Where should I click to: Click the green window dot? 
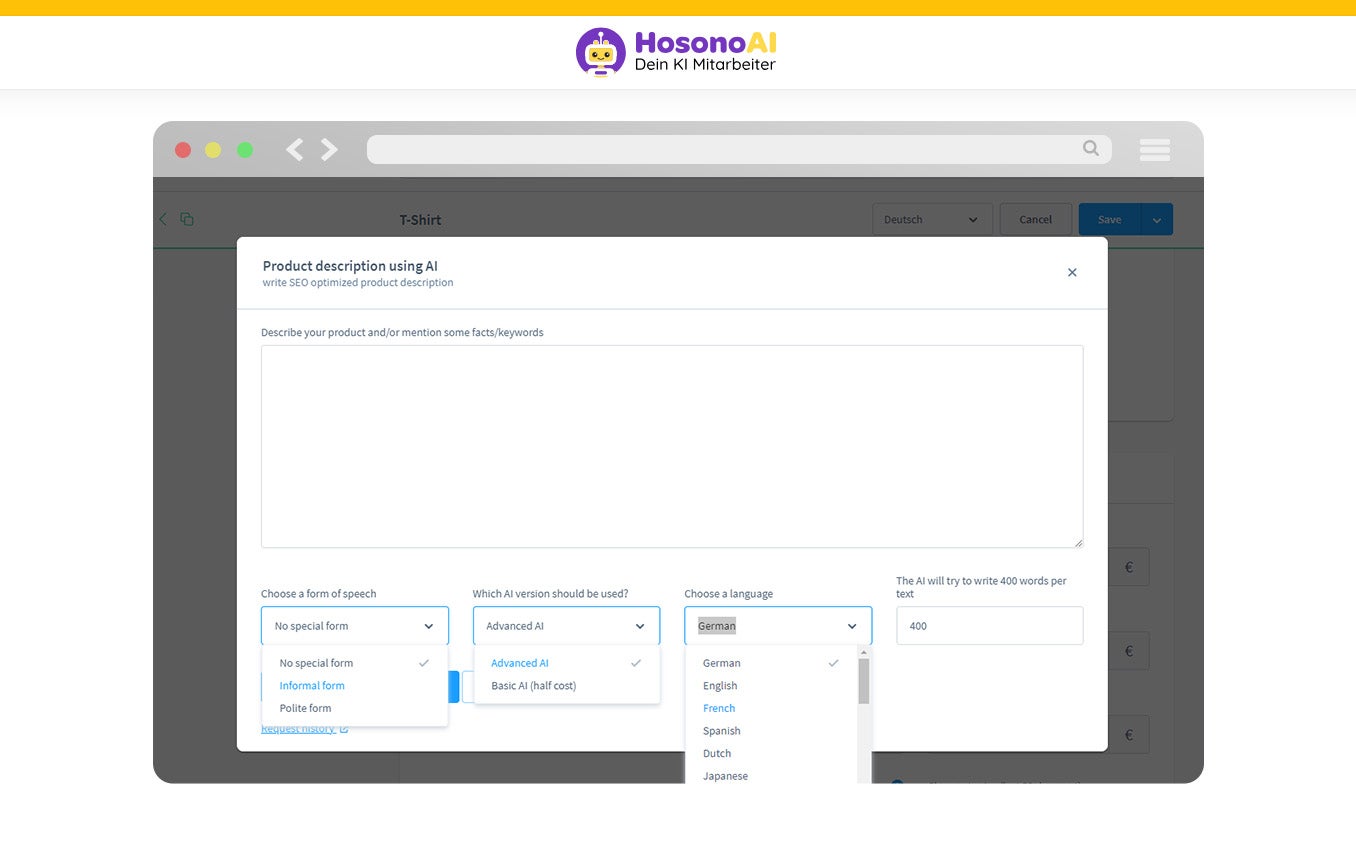(245, 150)
